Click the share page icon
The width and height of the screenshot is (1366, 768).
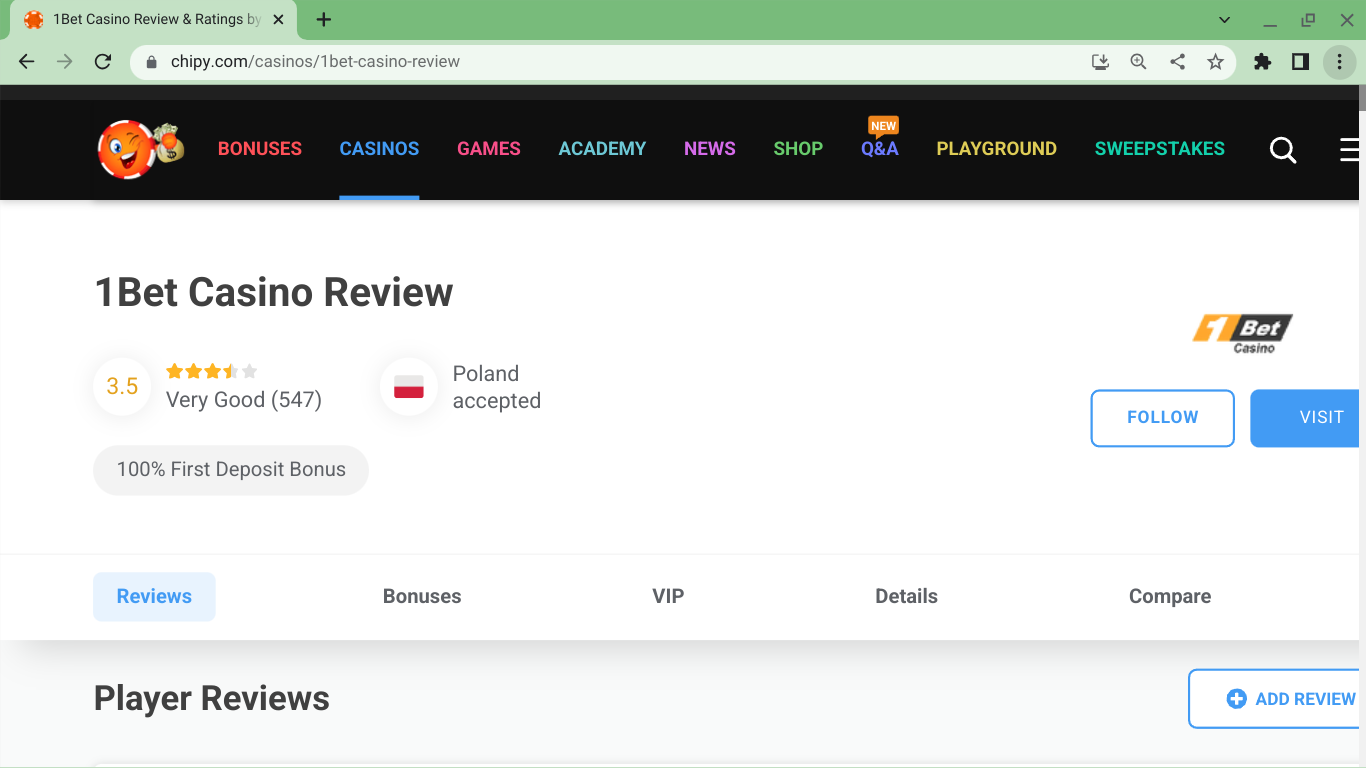pyautogui.click(x=1177, y=62)
